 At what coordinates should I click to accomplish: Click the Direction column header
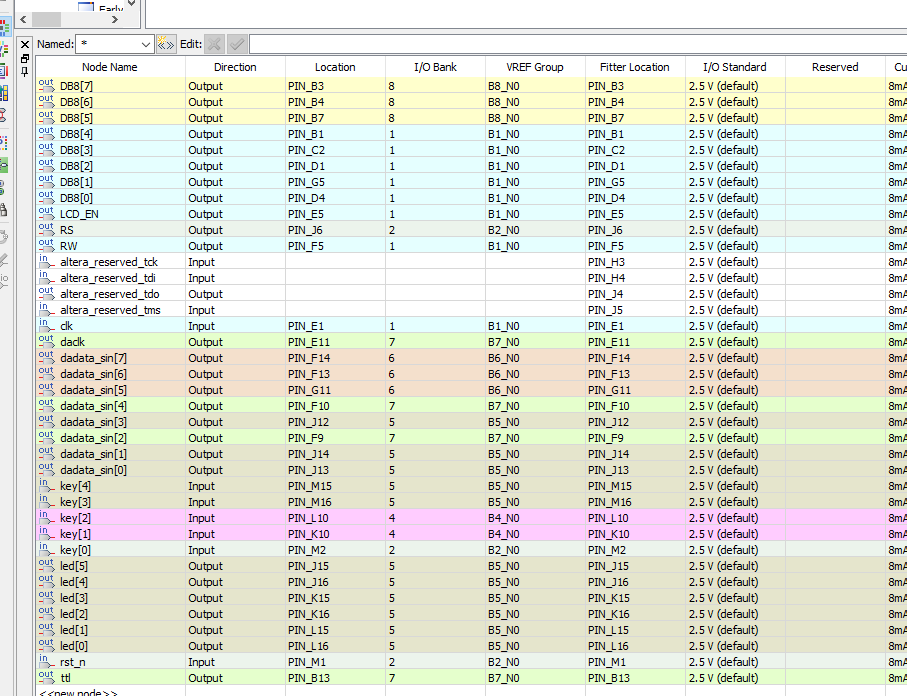235,67
